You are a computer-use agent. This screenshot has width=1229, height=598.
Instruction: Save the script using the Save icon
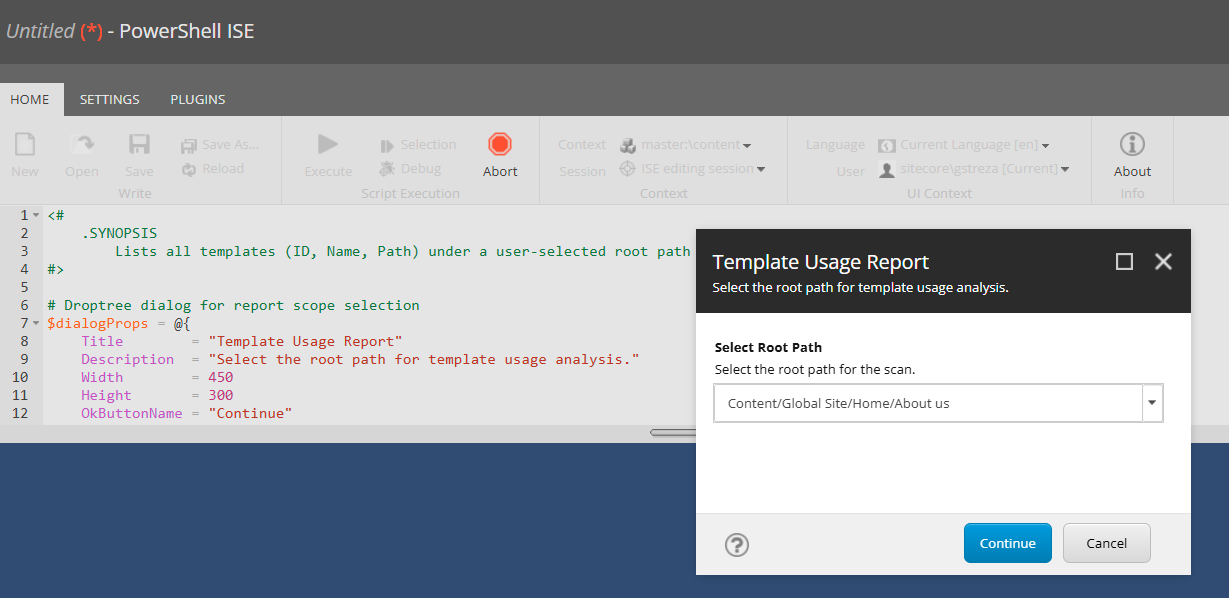[x=139, y=145]
